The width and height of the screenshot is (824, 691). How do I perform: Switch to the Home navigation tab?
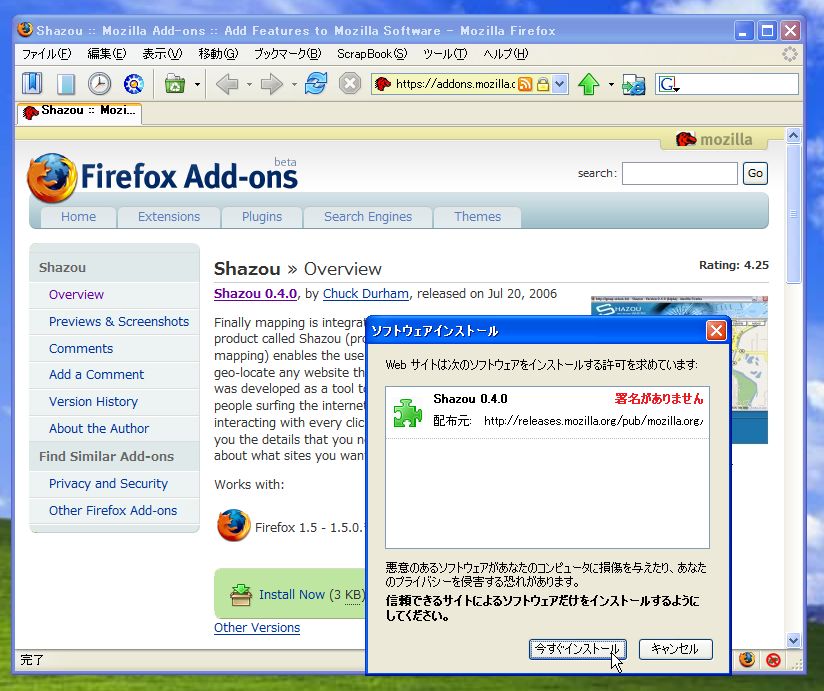(78, 216)
